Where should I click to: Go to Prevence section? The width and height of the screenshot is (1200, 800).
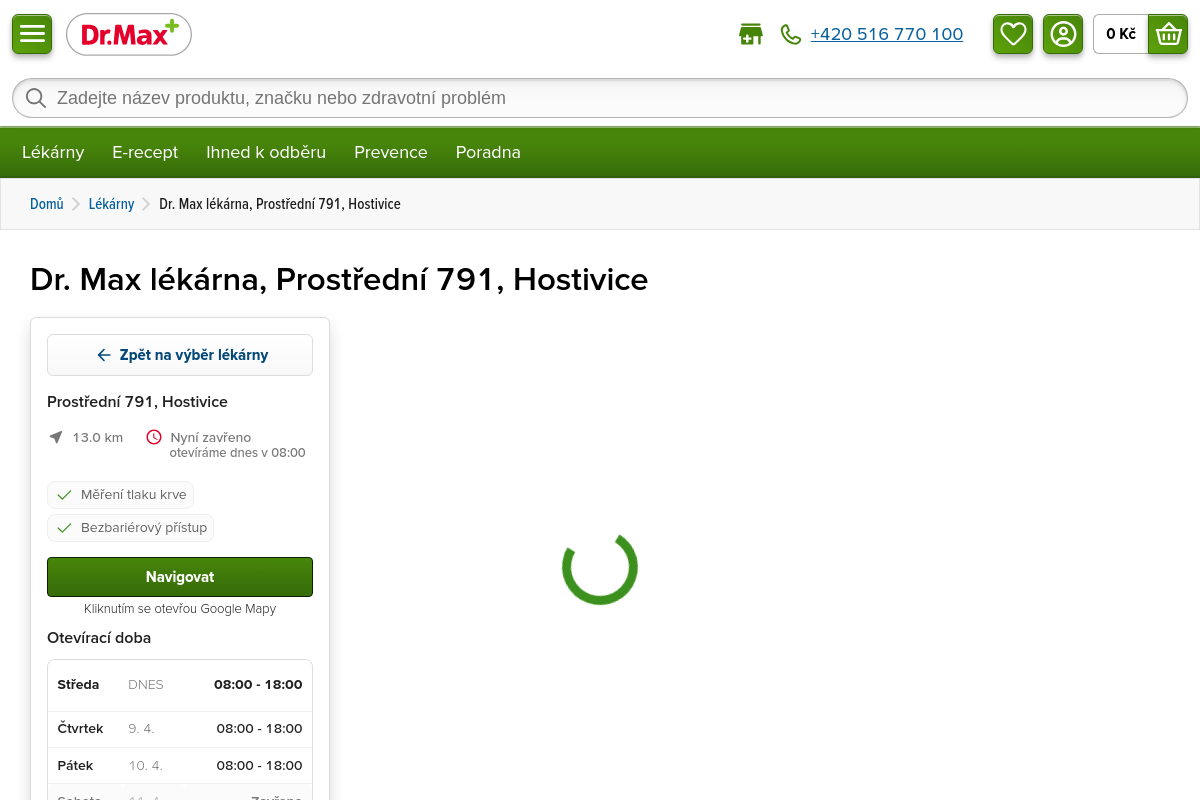coord(391,152)
